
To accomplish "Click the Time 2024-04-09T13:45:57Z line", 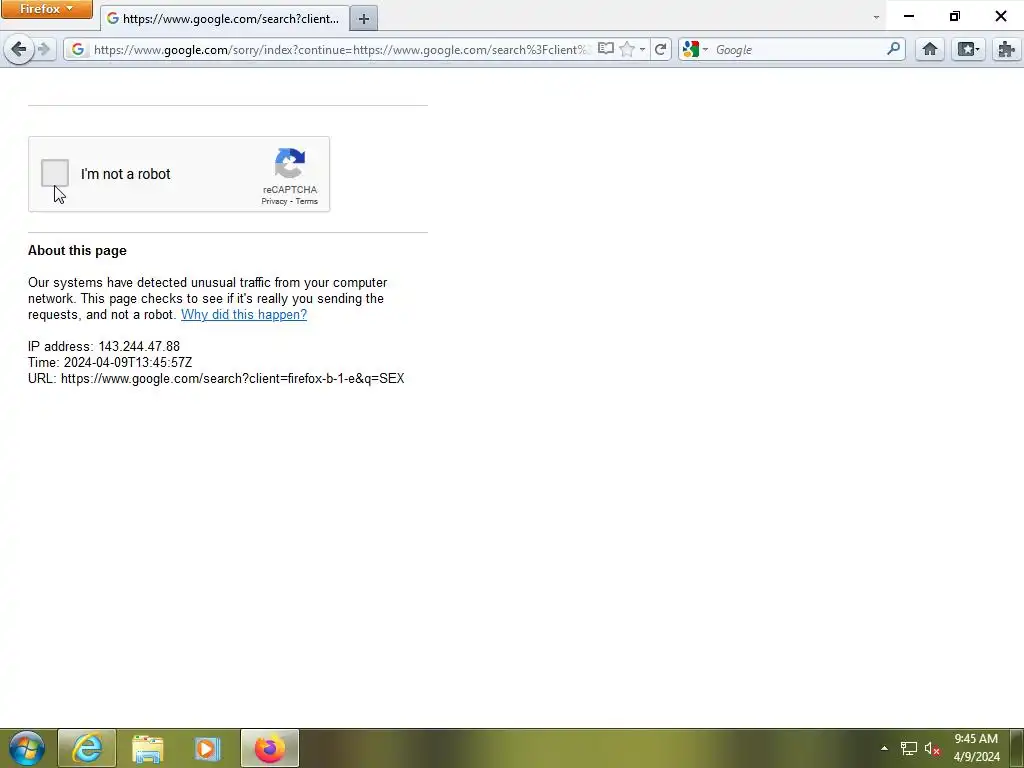I will click(110, 362).
